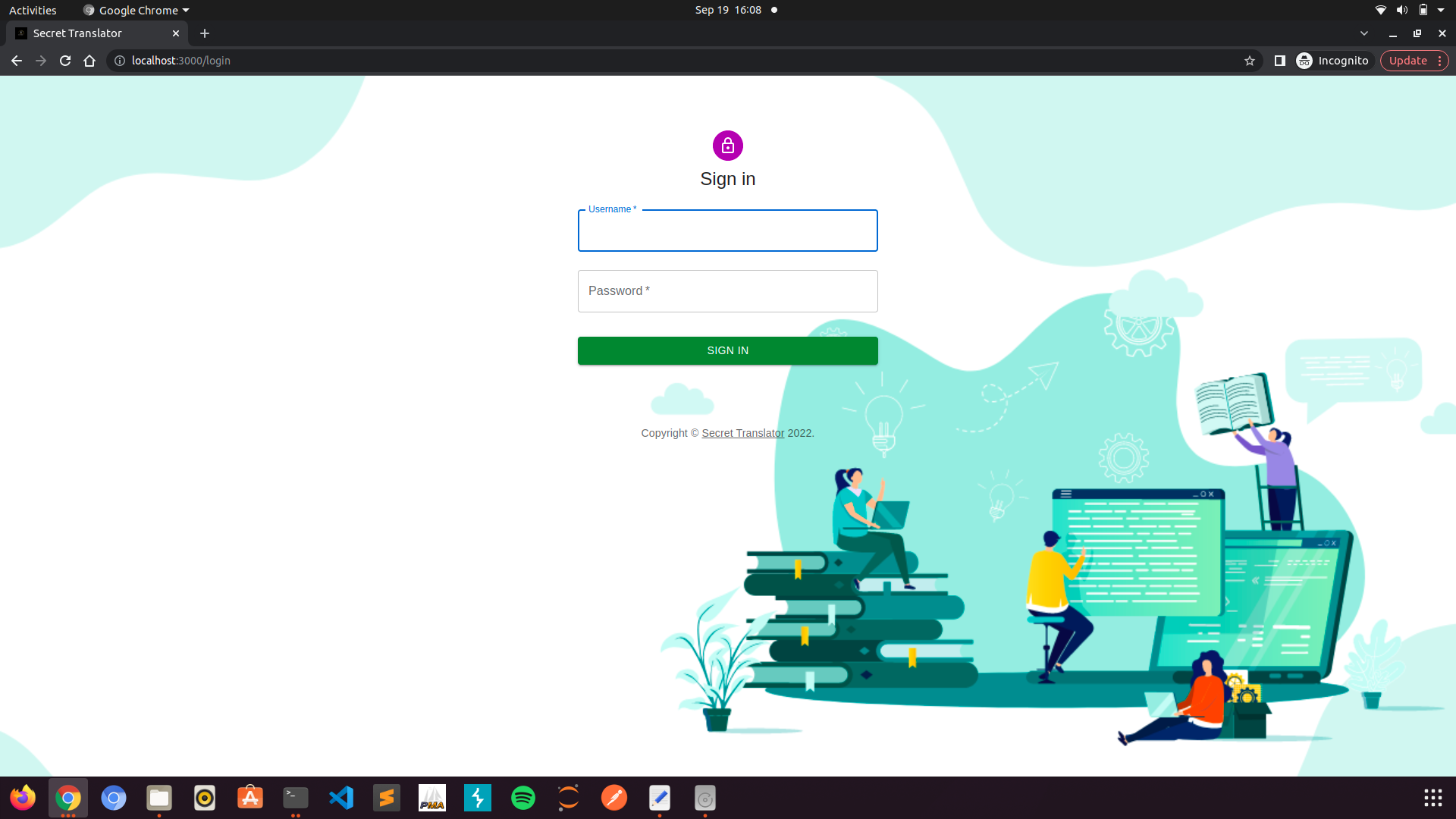This screenshot has height=819, width=1456.
Task: Launch Postman from the dock
Action: tap(614, 798)
